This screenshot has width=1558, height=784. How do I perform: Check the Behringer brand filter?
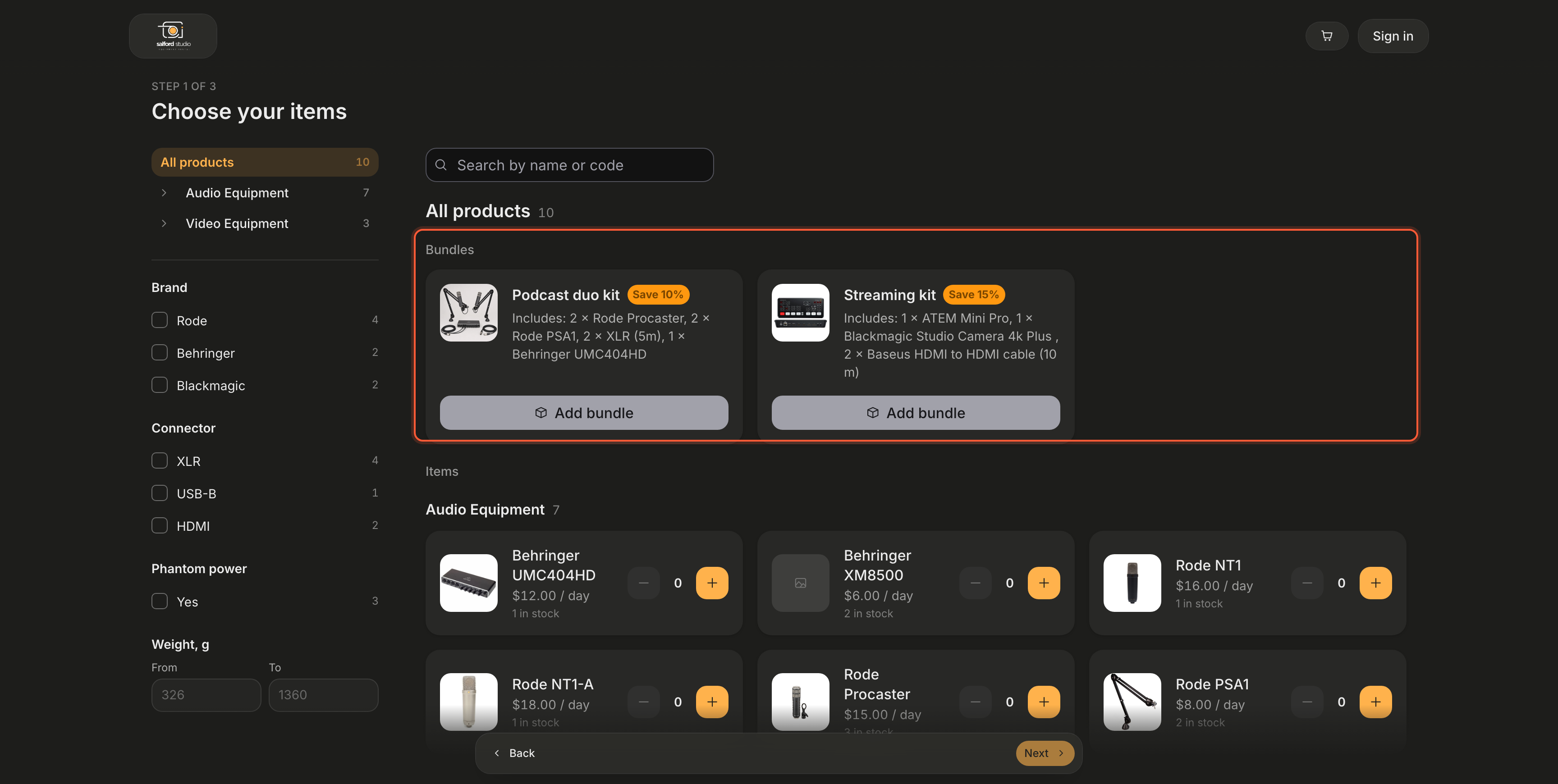tap(160, 352)
